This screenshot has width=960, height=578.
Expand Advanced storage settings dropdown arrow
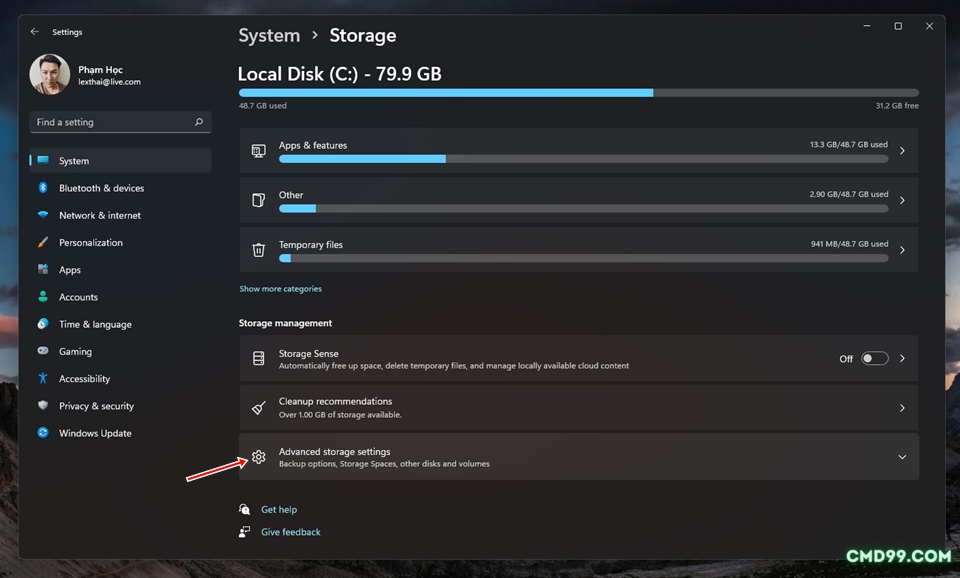[902, 457]
